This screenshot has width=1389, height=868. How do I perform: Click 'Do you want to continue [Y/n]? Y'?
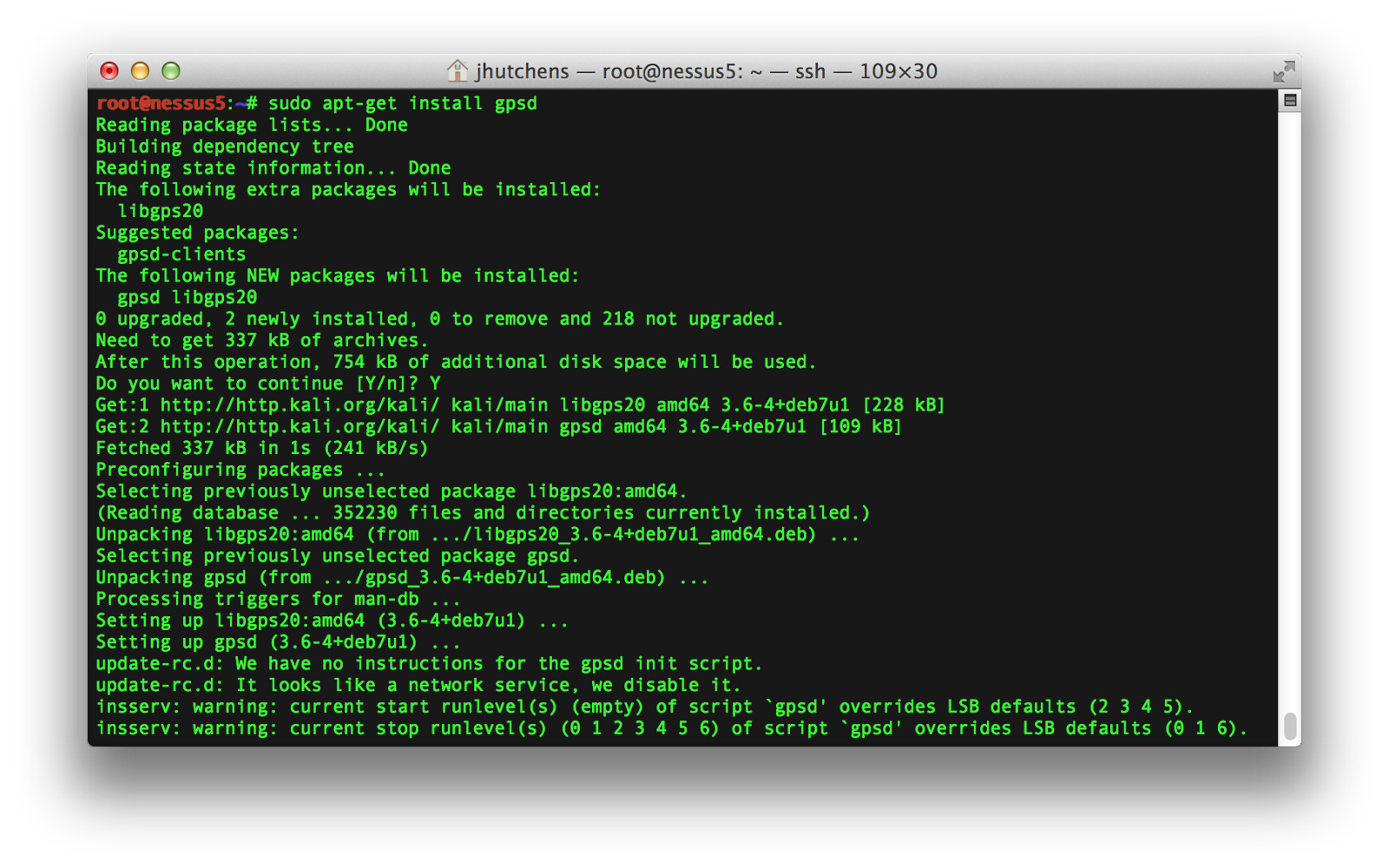coord(268,384)
